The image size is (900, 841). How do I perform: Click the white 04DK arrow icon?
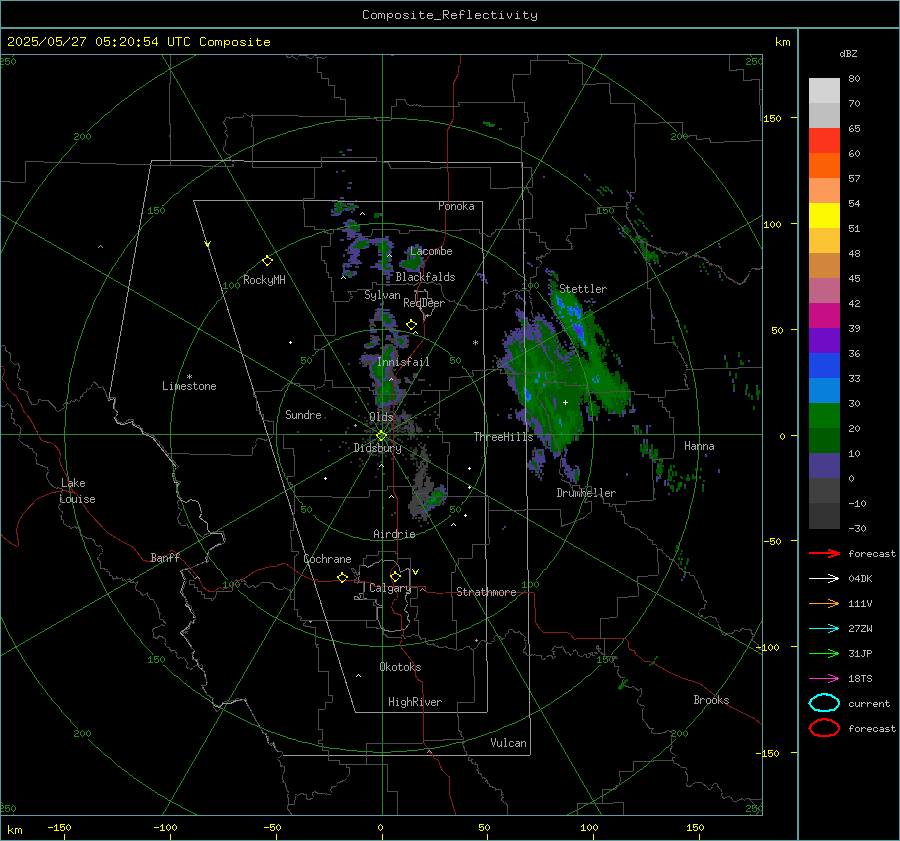pos(824,579)
